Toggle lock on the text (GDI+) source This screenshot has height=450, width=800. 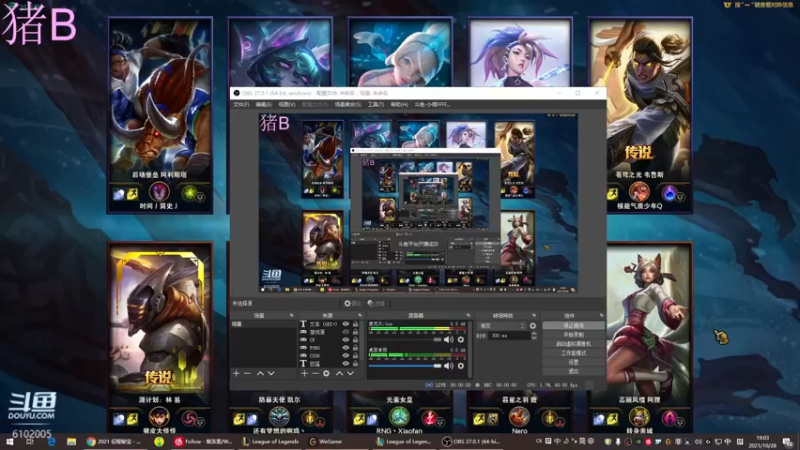[x=356, y=324]
